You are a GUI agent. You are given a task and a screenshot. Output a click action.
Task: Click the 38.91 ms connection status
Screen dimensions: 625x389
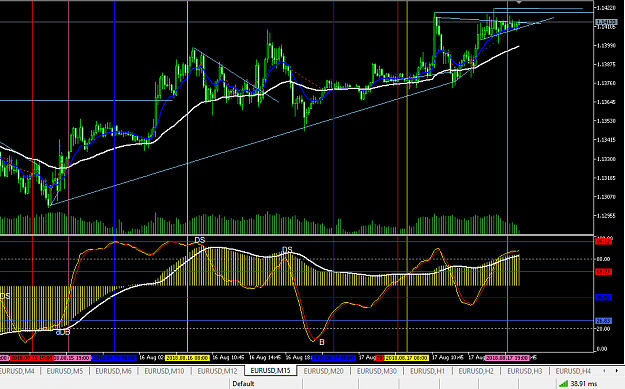tap(584, 384)
